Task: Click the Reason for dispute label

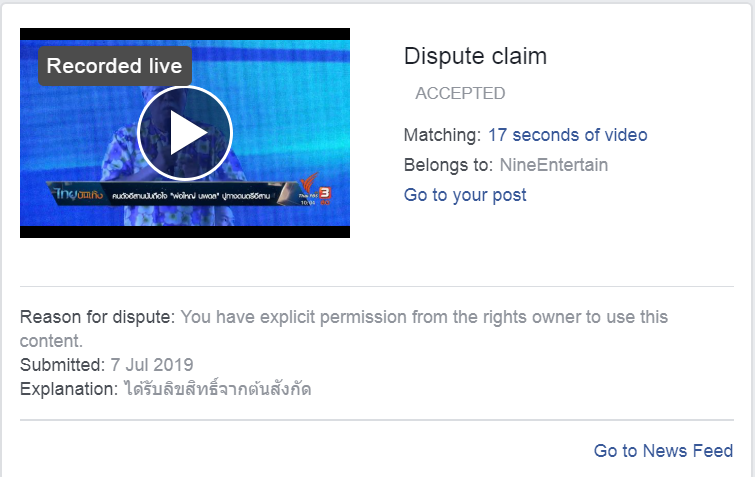Action: pos(97,317)
